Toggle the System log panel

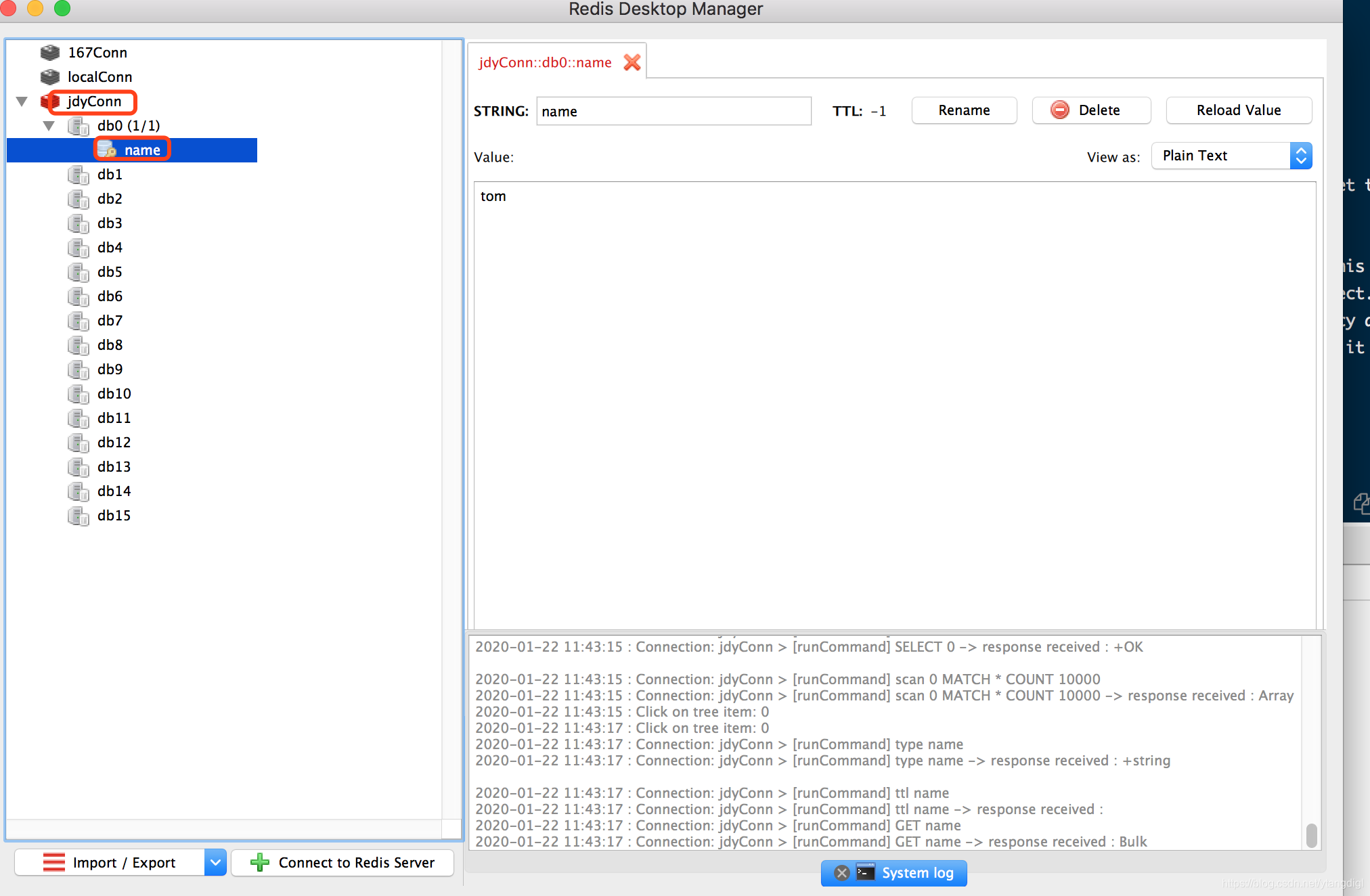pyautogui.click(x=917, y=873)
